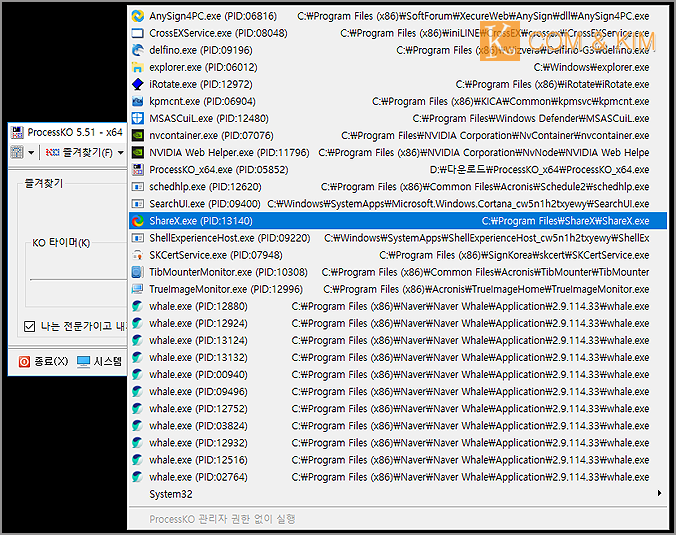Click the nvcontainer.exe NVIDIA icon
This screenshot has width=676, height=535.
[x=138, y=135]
